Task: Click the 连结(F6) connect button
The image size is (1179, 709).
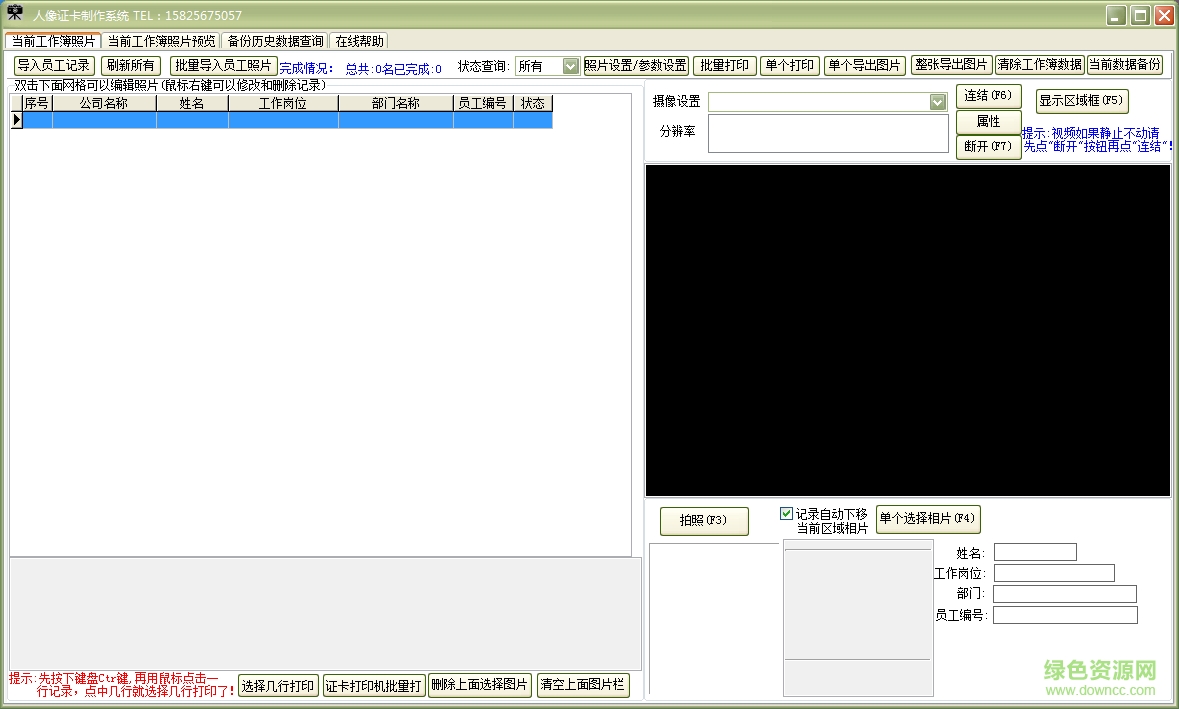Action: click(x=988, y=97)
